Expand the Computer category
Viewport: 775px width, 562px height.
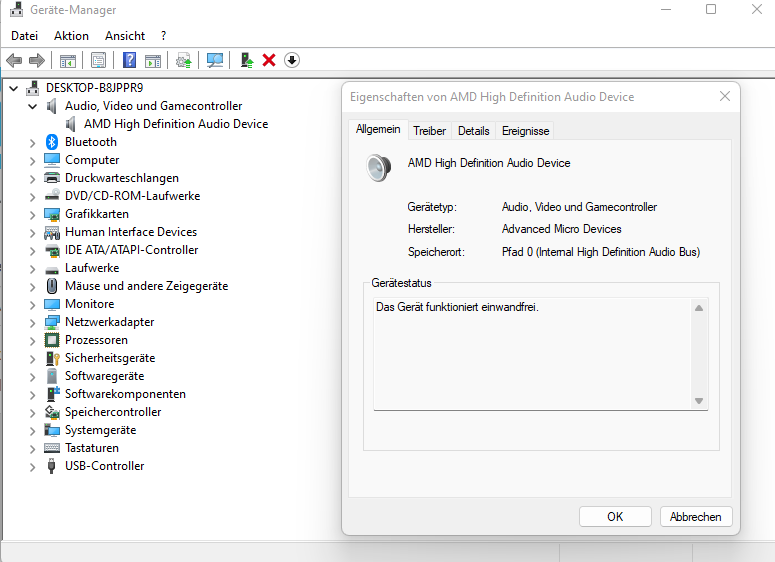point(33,161)
